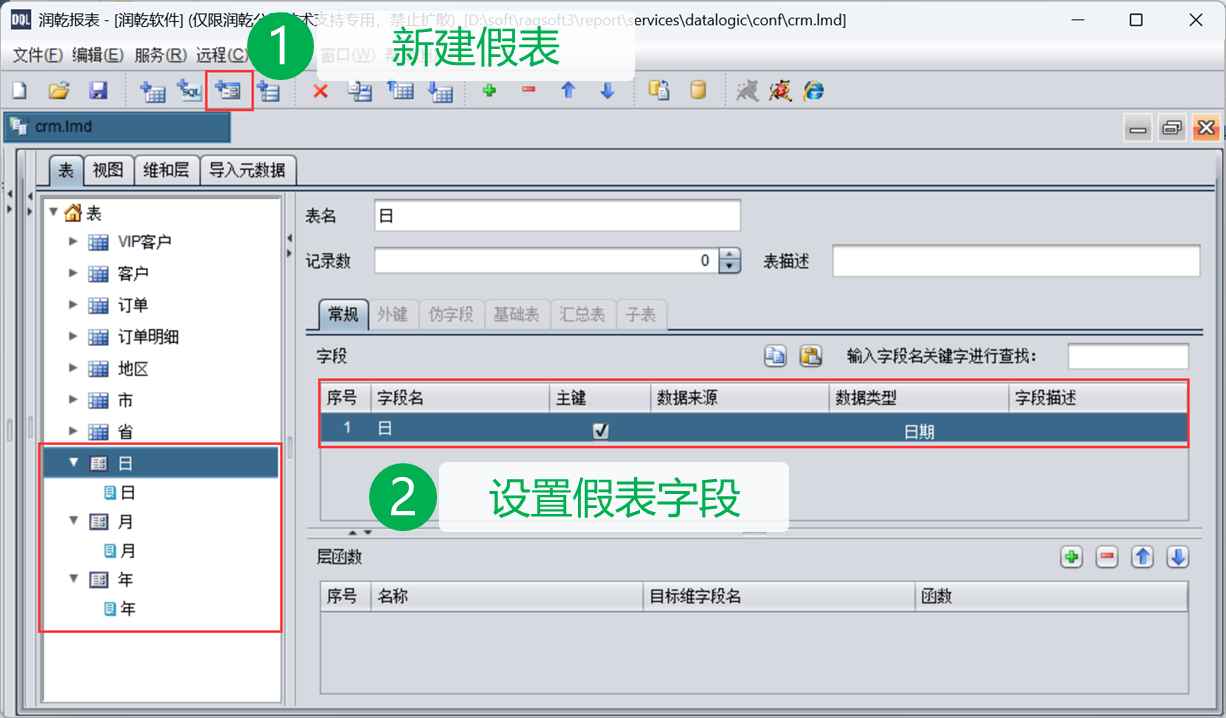Expand the VIP客户 table node
The image size is (1226, 718).
point(73,241)
